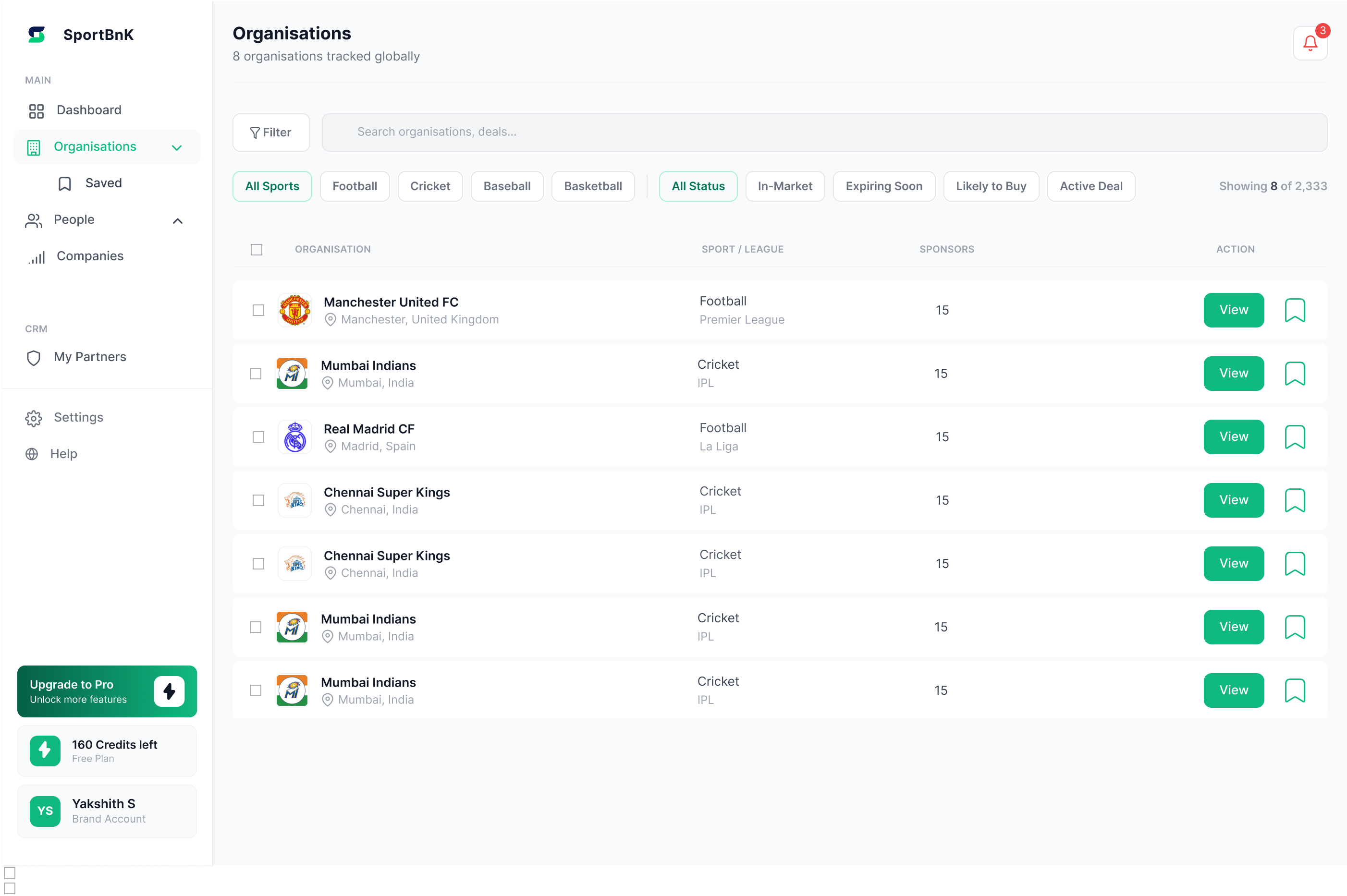Click the YS avatar badge
Image resolution: width=1347 pixels, height=896 pixels.
pyautogui.click(x=45, y=811)
